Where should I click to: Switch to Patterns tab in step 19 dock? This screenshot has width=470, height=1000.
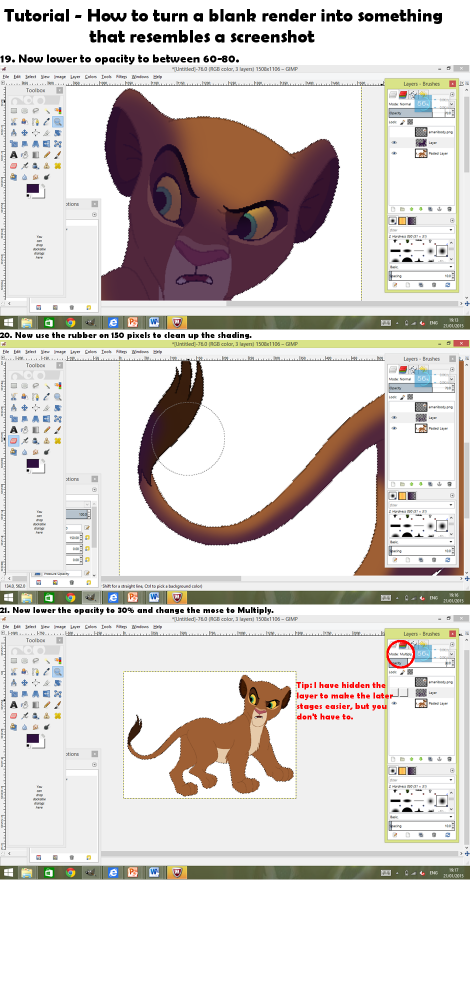[402, 221]
